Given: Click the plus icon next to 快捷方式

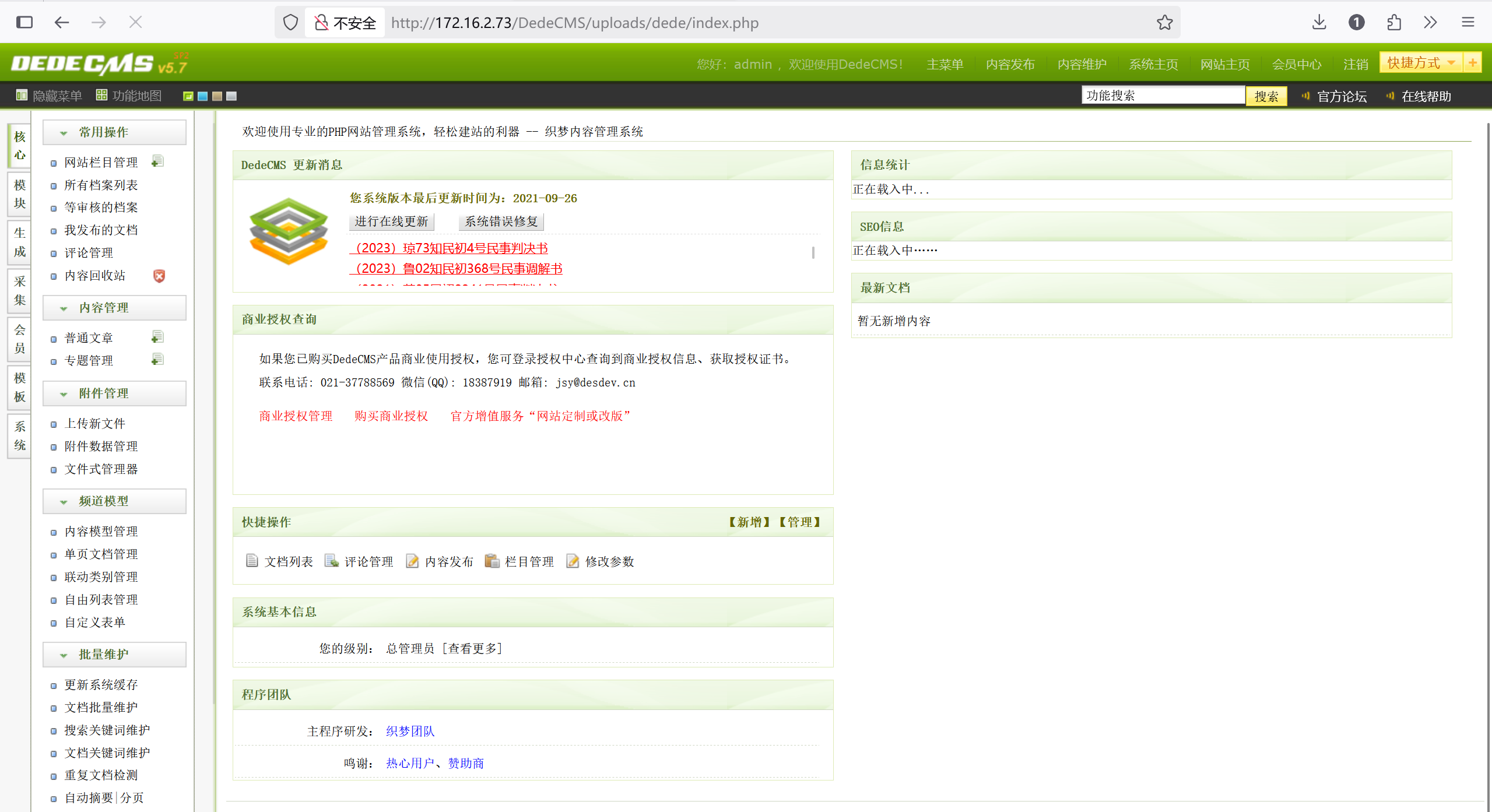Looking at the screenshot, I should click(x=1473, y=62).
